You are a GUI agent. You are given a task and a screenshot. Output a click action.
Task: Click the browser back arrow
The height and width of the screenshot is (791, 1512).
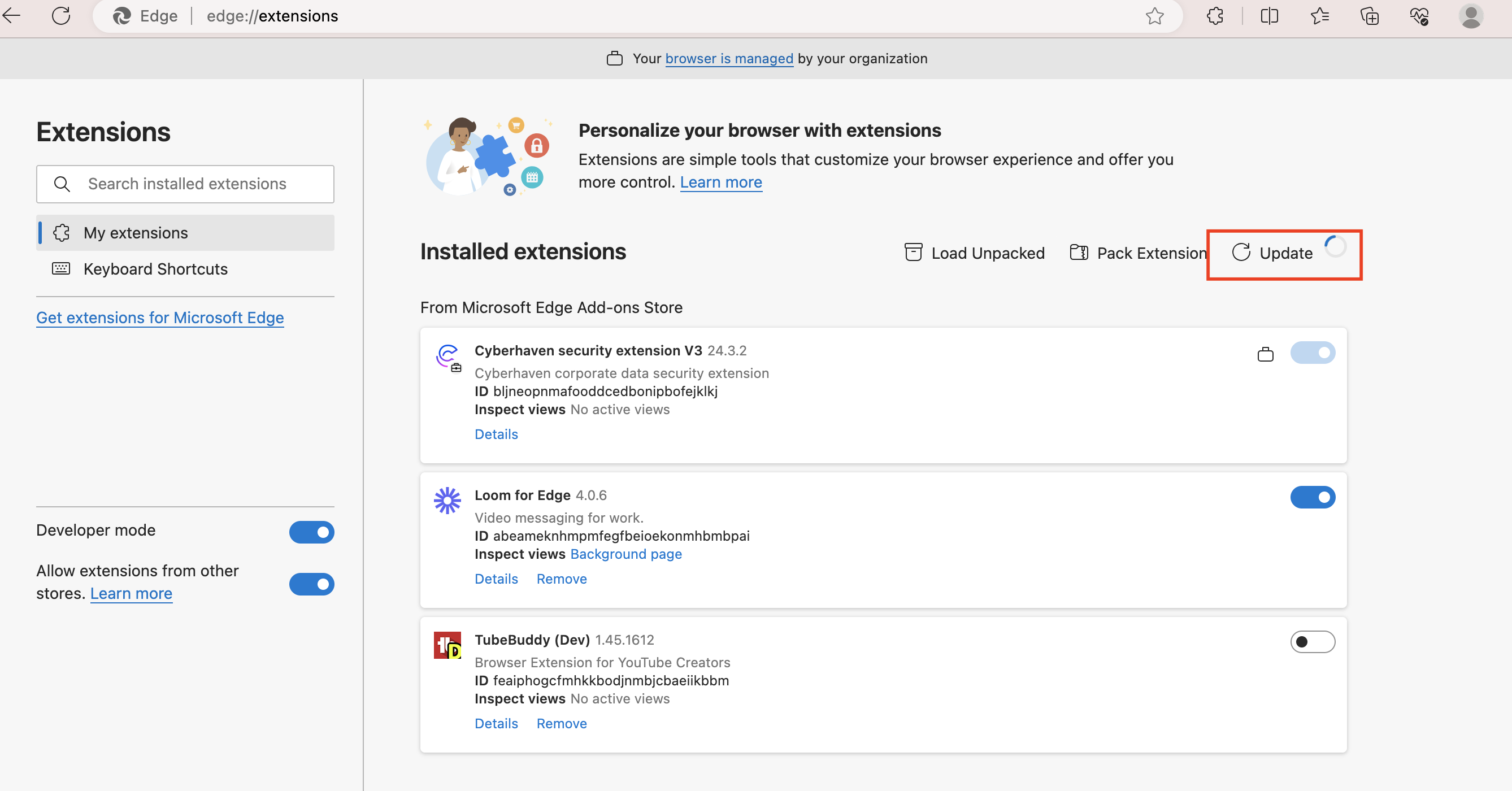[12, 16]
